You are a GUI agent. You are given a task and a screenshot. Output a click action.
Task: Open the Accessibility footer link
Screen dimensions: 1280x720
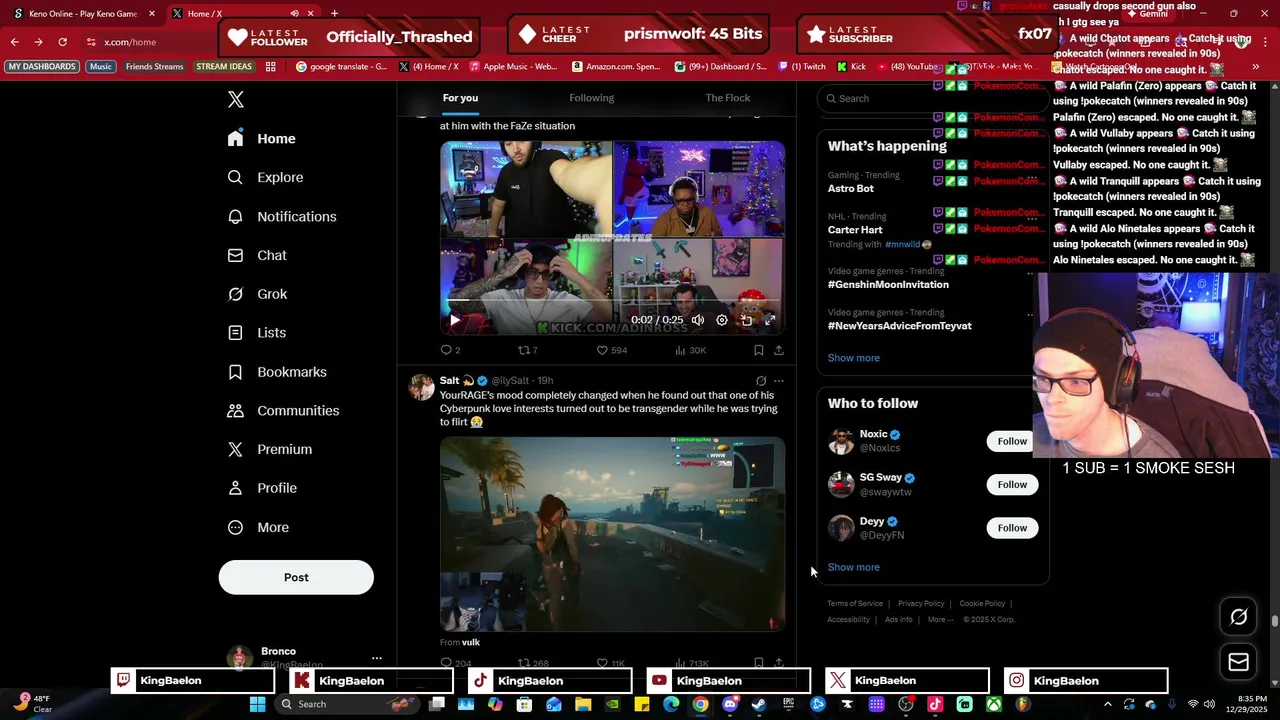click(x=848, y=620)
